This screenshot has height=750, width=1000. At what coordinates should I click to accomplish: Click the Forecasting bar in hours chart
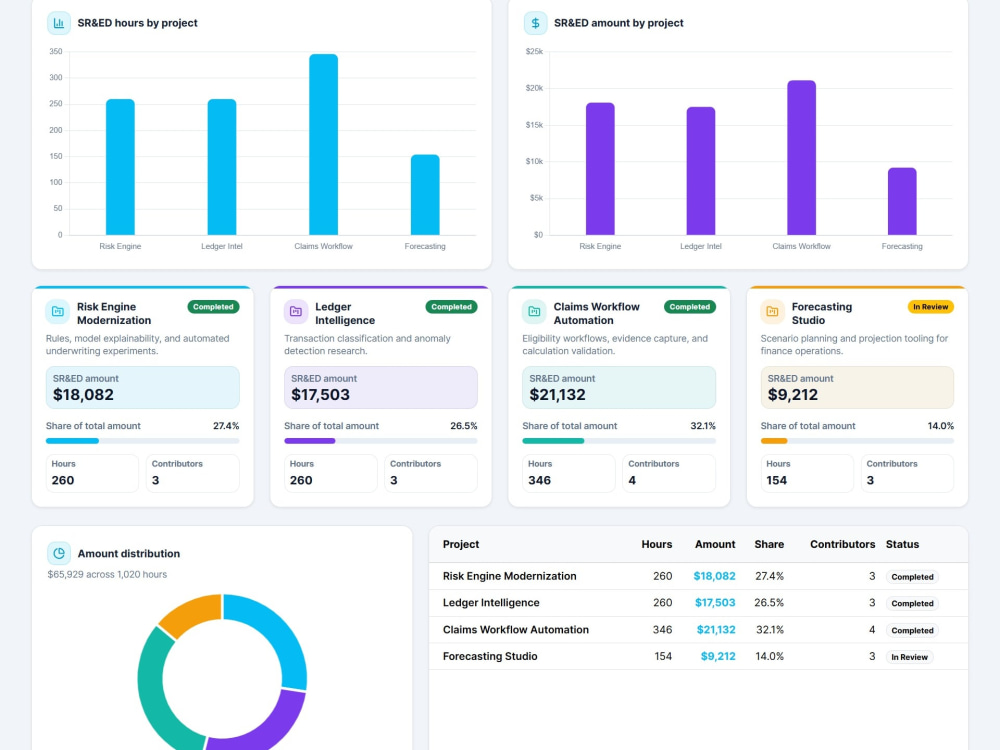(425, 195)
